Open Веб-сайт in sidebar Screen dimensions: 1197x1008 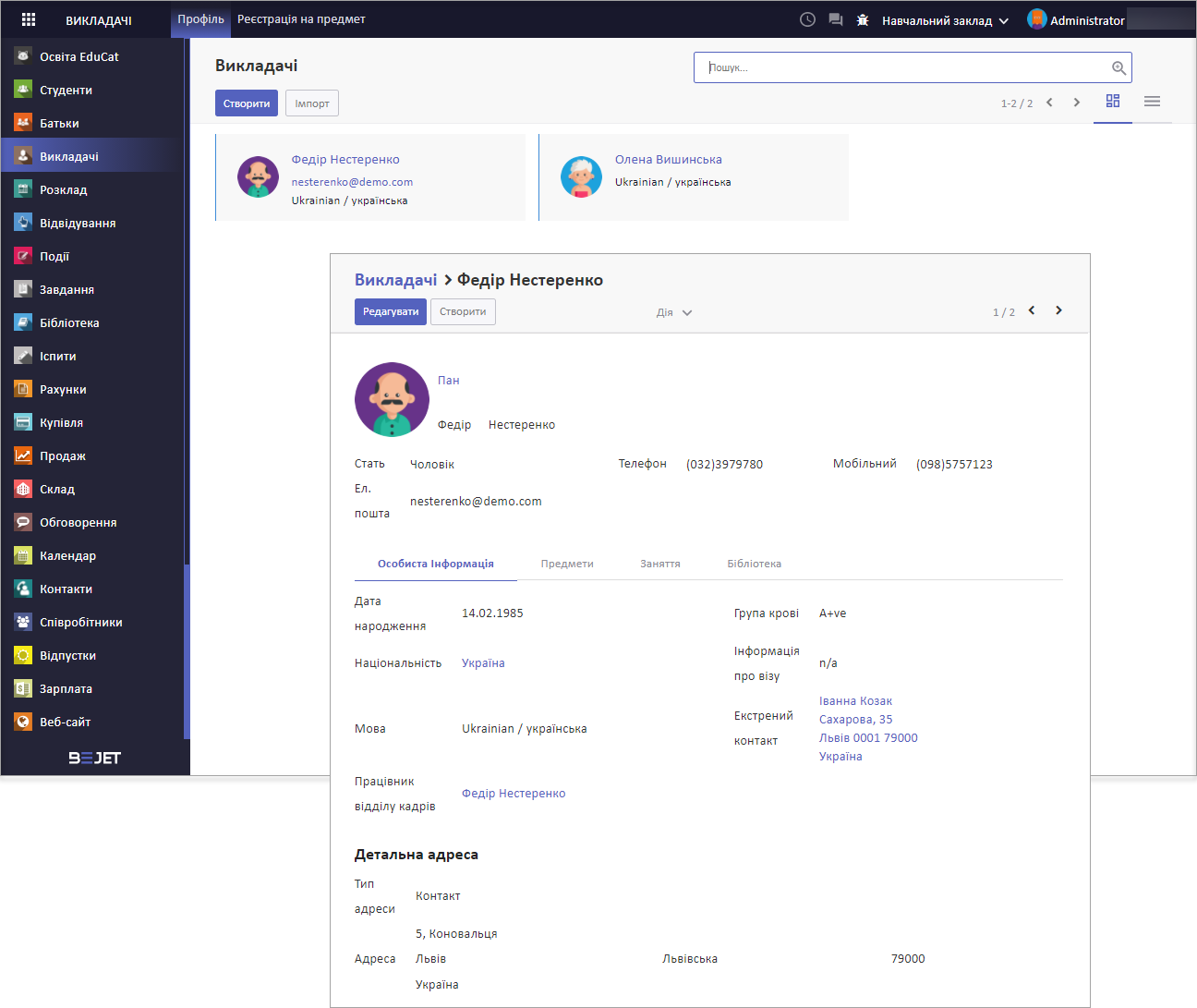point(92,722)
